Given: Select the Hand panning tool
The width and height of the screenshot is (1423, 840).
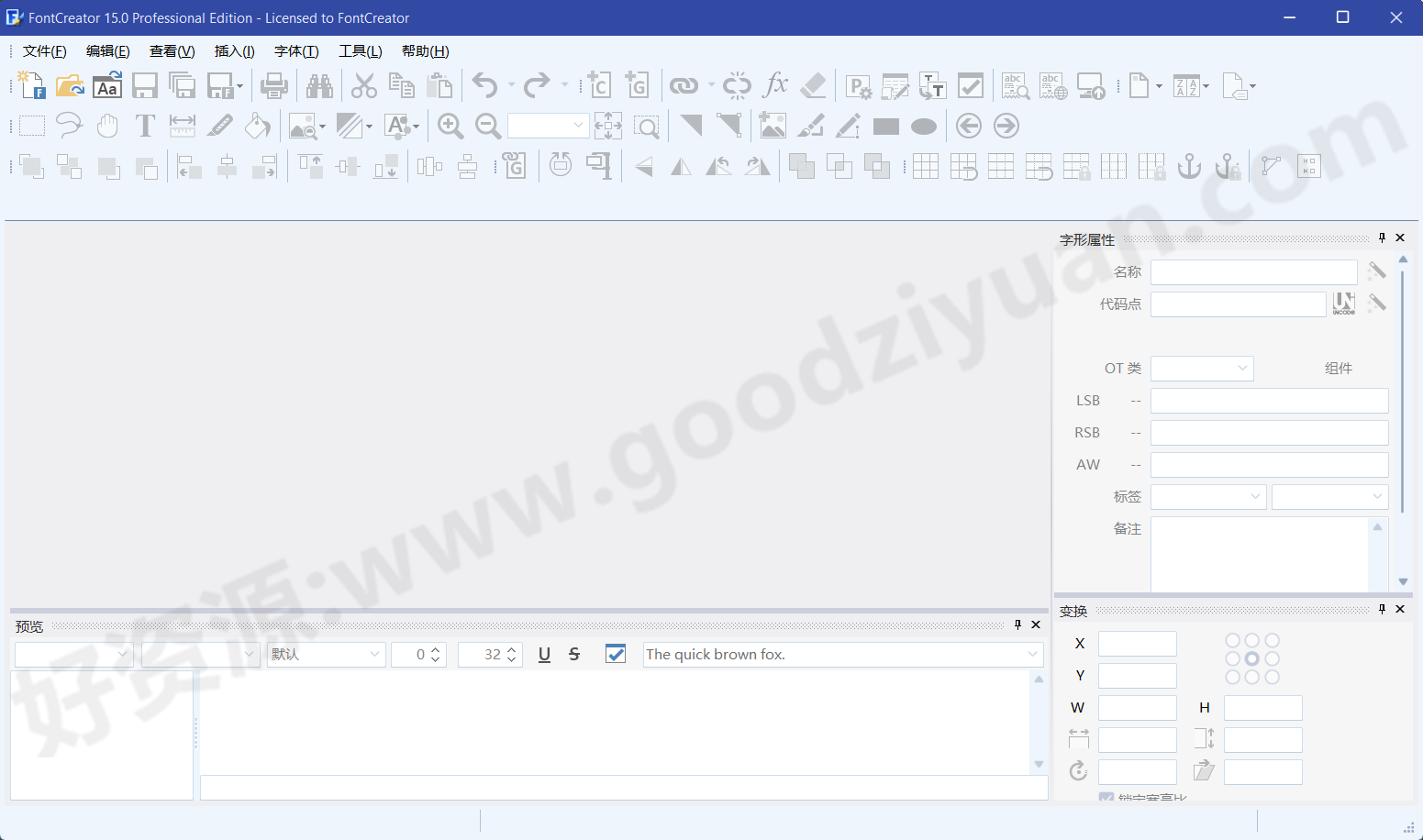Looking at the screenshot, I should pyautogui.click(x=107, y=125).
